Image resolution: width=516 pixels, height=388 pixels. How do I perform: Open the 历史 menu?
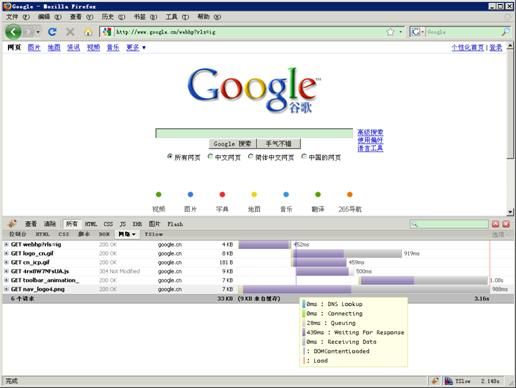tap(113, 17)
